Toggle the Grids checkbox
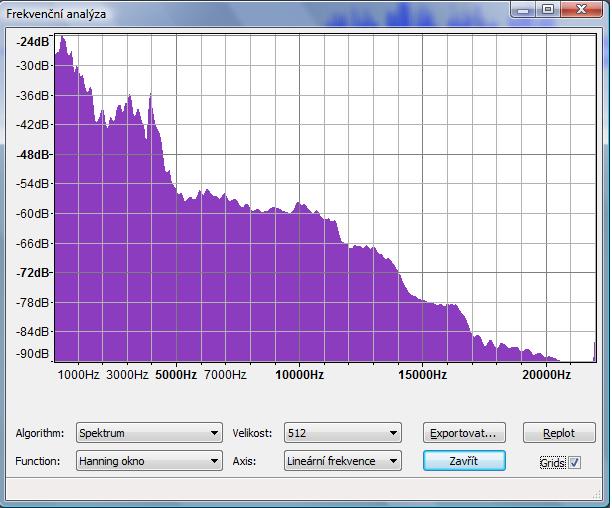Viewport: 612px width, 508px height. pos(574,462)
